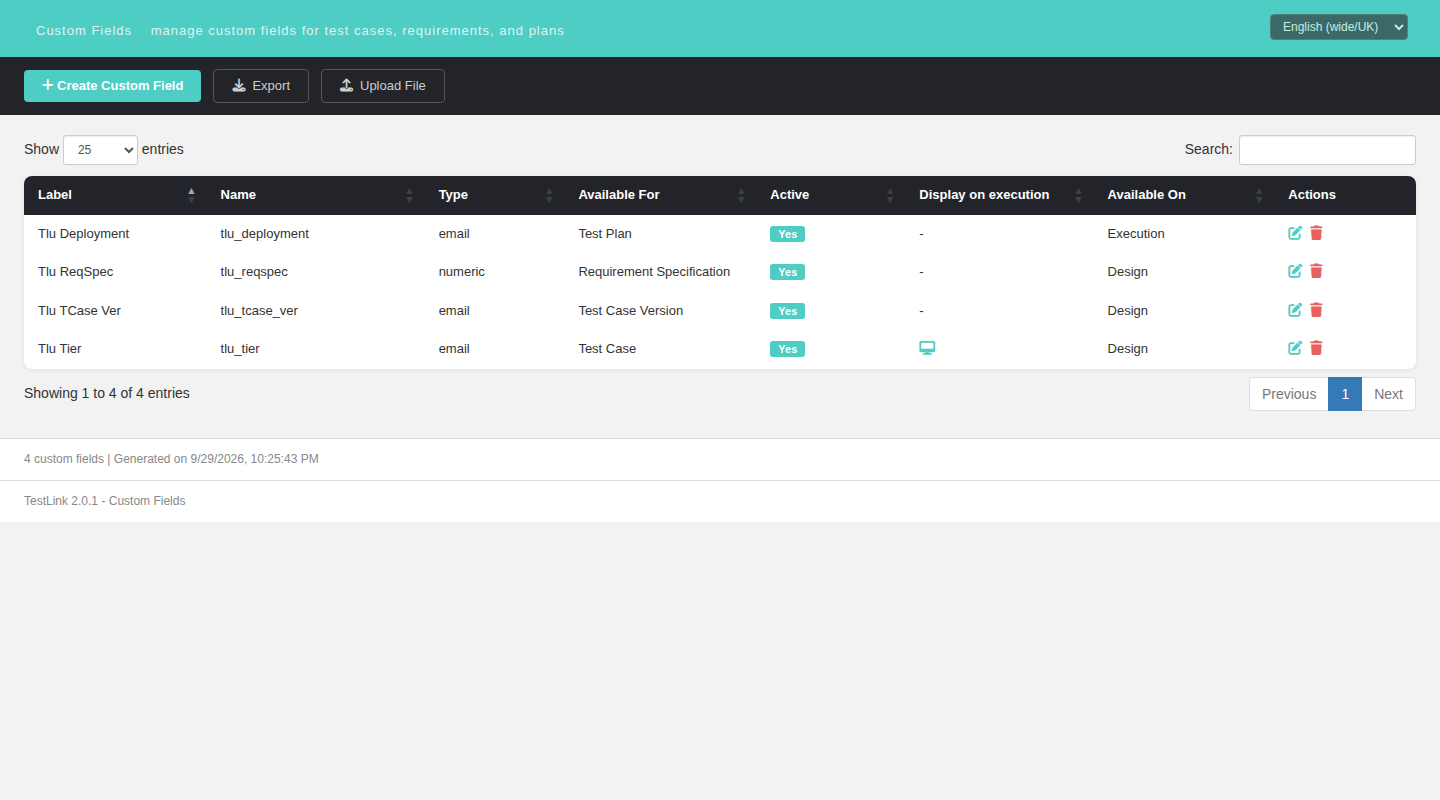Open the Upload File dialog
Screen dimensions: 1440x800
383,86
